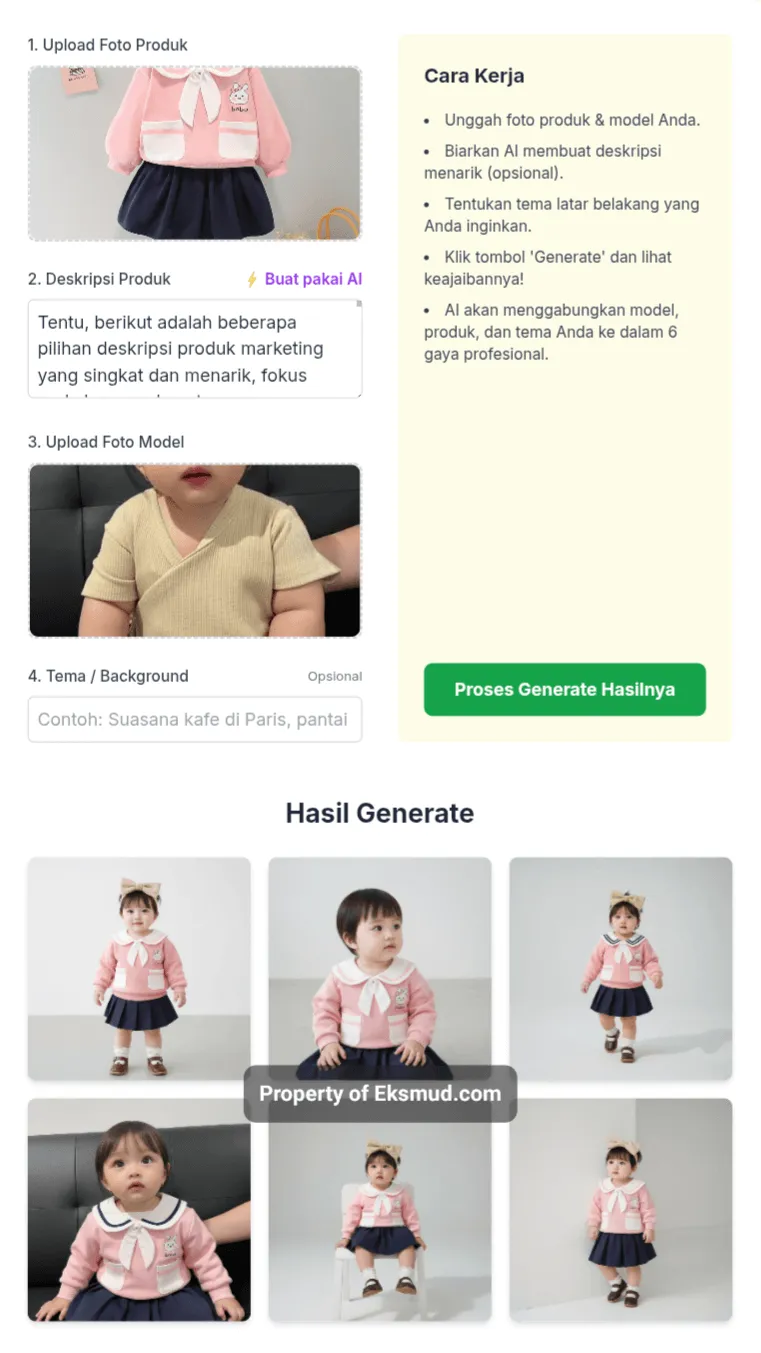This screenshot has height=1353, width=761.
Task: Click the lightning bolt AI icon
Action: click(x=252, y=280)
